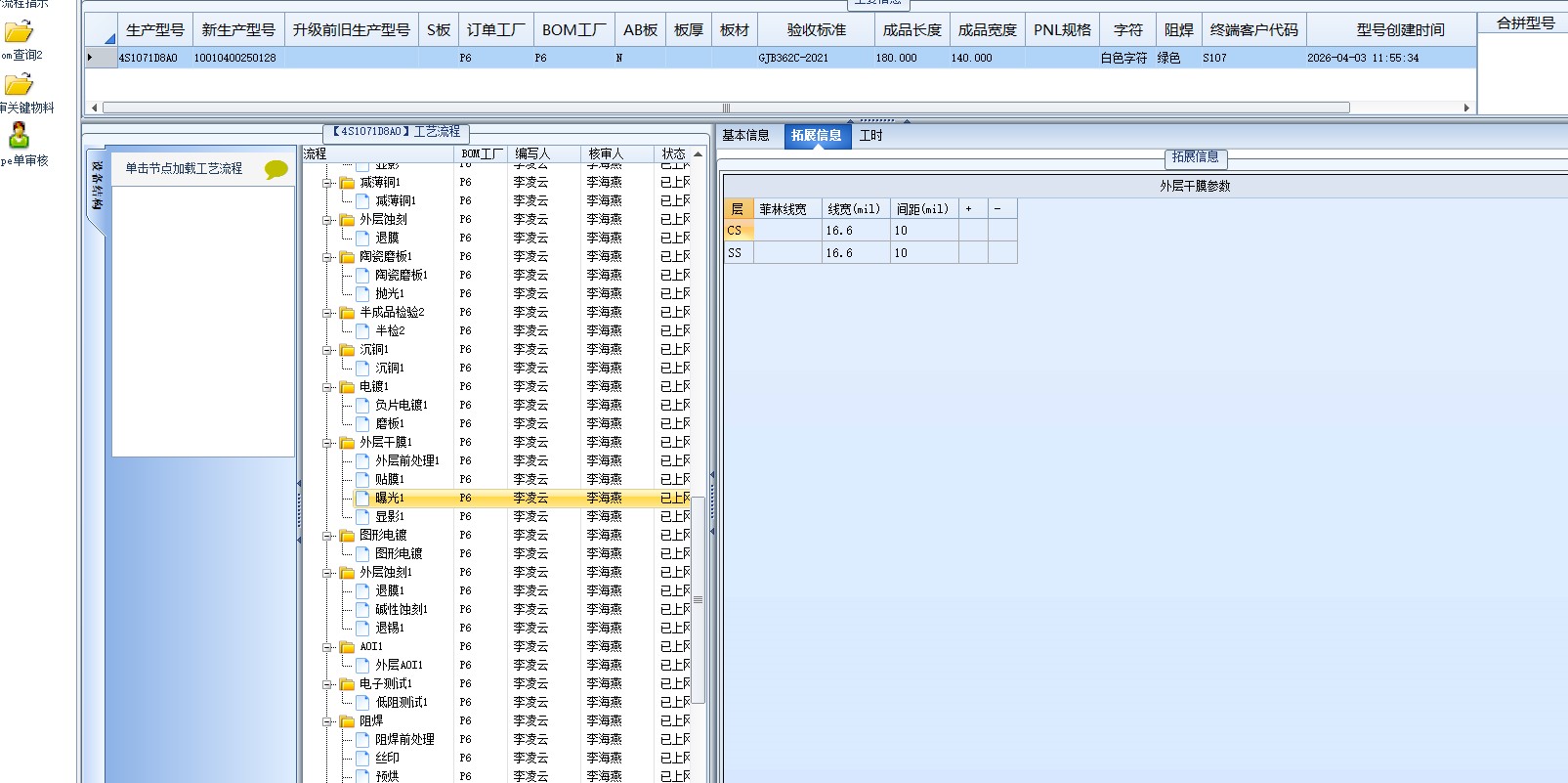Viewport: 1568px width, 783px height.
Task: Collapse the 沉铜1 tree node
Action: (x=327, y=350)
